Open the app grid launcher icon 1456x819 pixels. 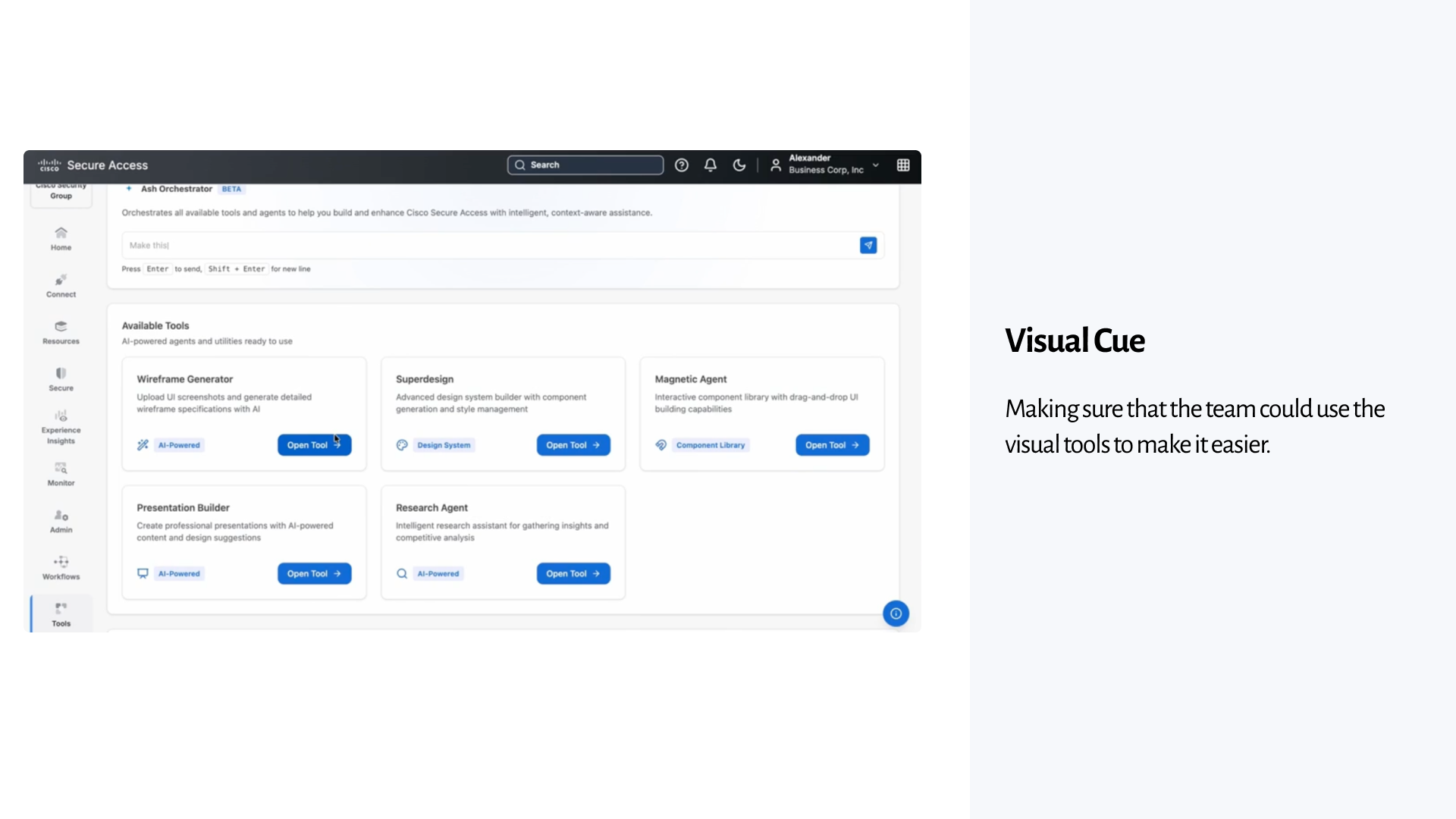903,165
